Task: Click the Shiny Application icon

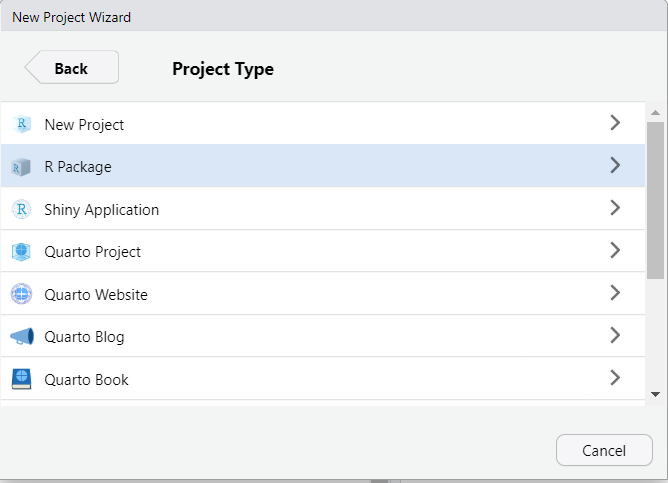Action: [x=21, y=210]
